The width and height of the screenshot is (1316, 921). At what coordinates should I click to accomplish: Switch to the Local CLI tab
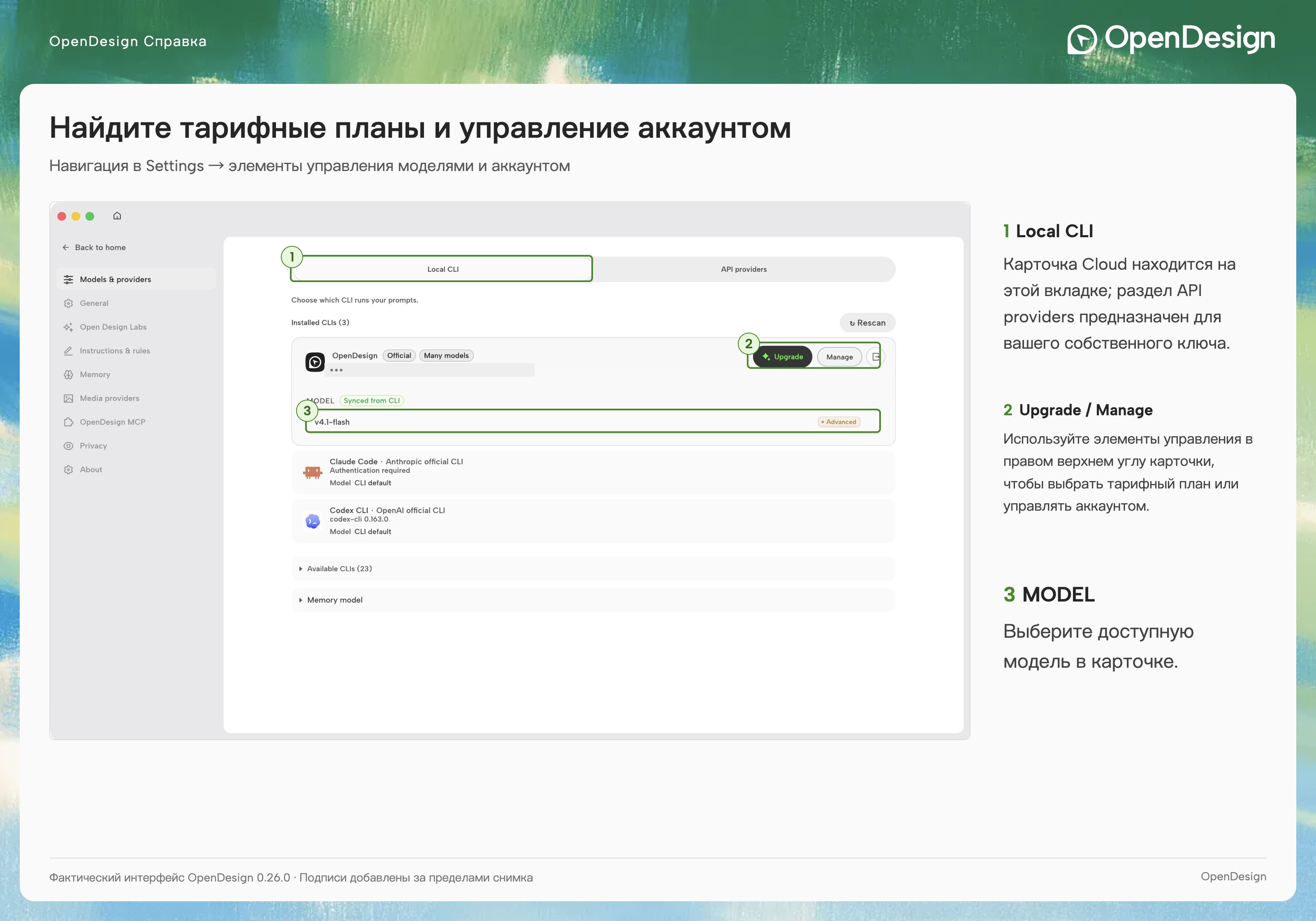point(443,269)
